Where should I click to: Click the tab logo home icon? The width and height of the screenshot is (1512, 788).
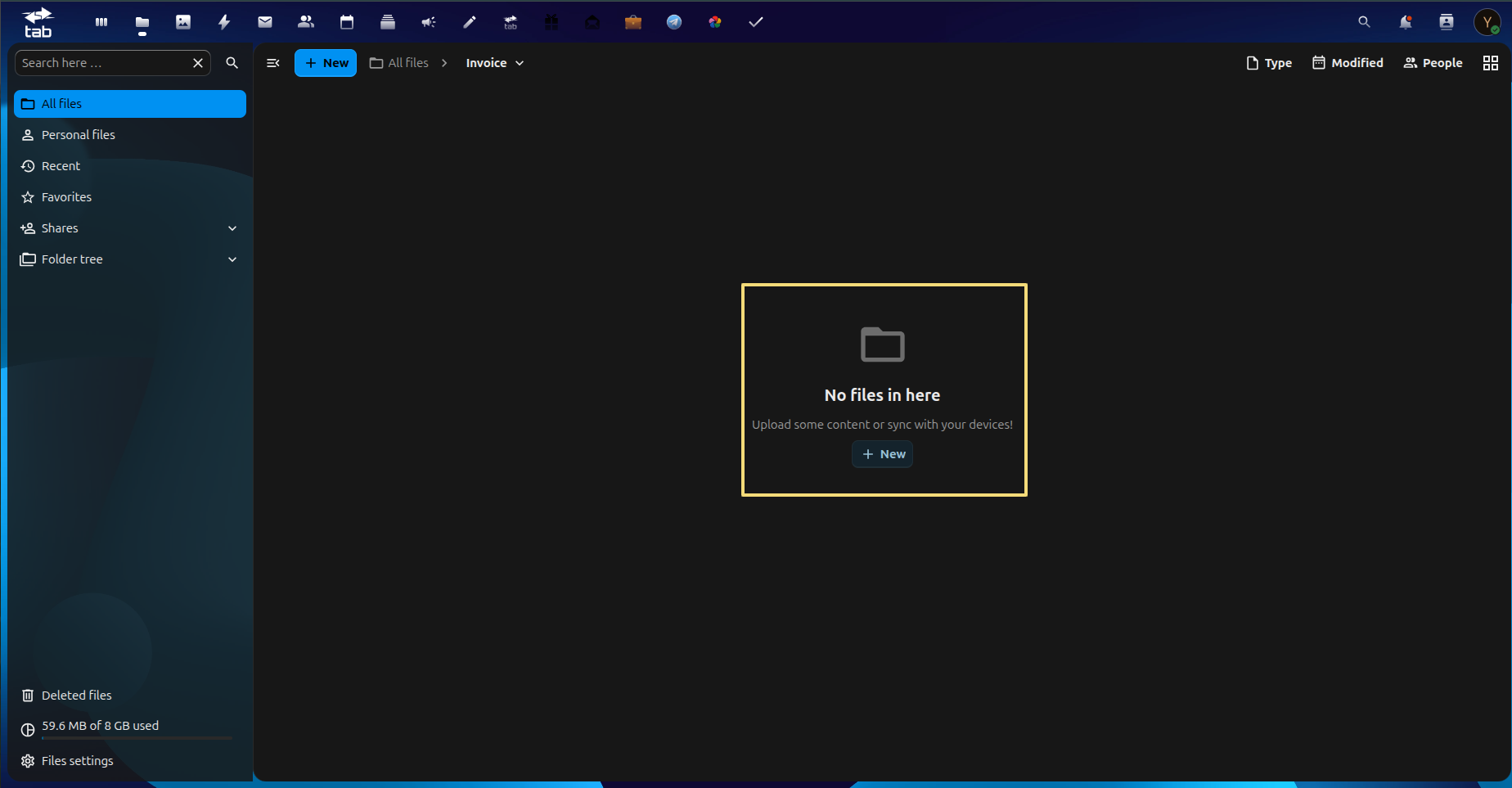[38, 23]
